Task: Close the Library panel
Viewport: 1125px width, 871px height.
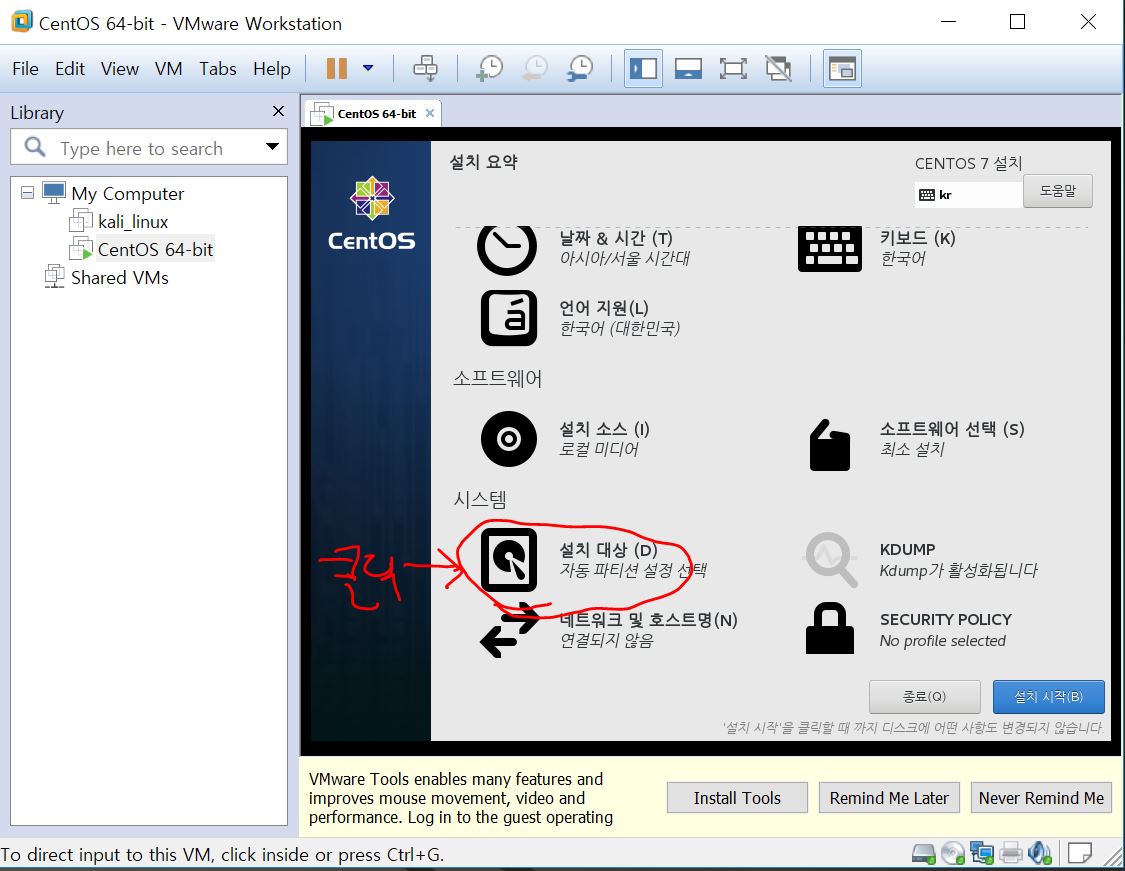Action: click(278, 111)
